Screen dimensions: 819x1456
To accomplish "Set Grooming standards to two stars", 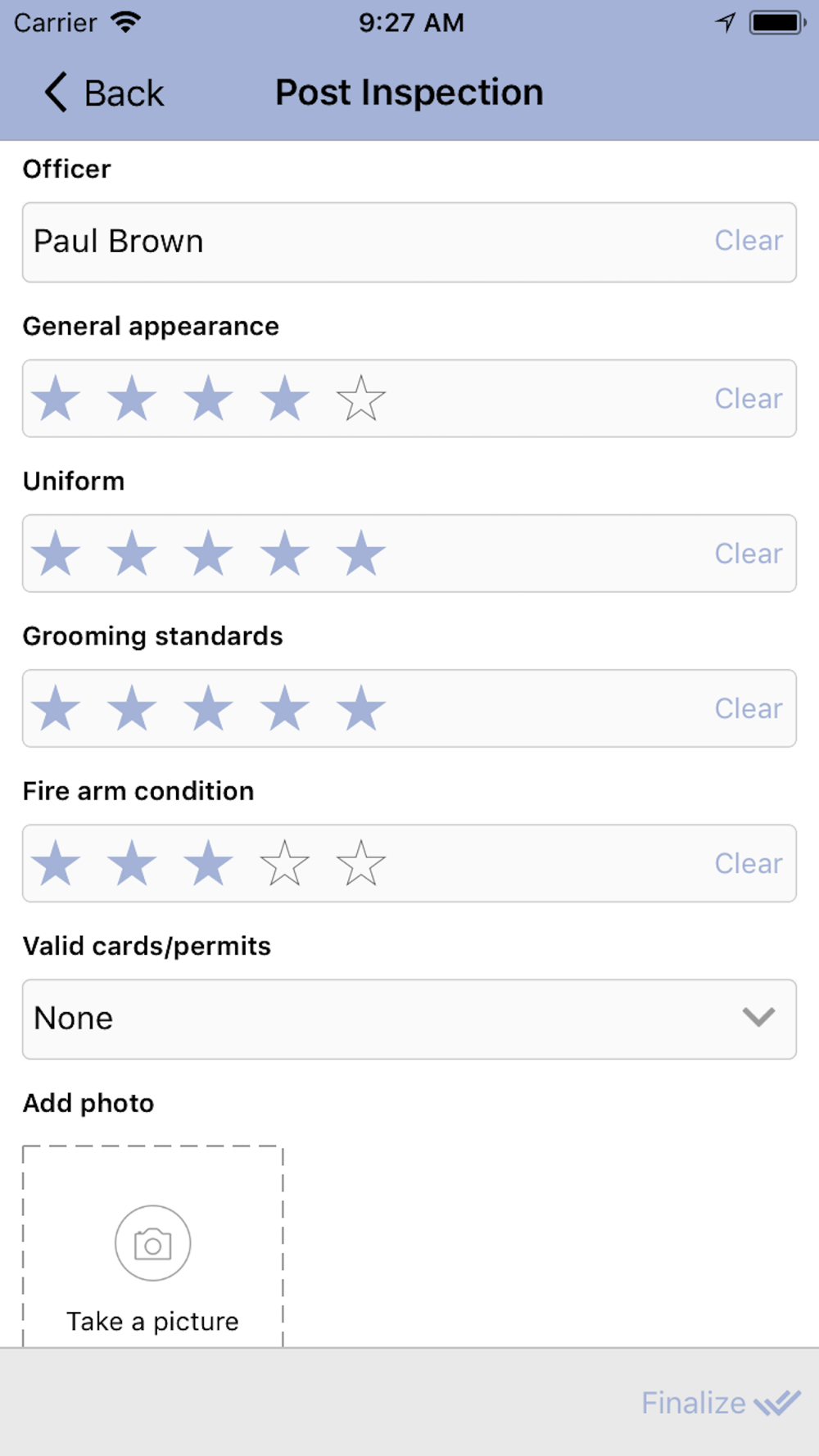I will coord(132,708).
